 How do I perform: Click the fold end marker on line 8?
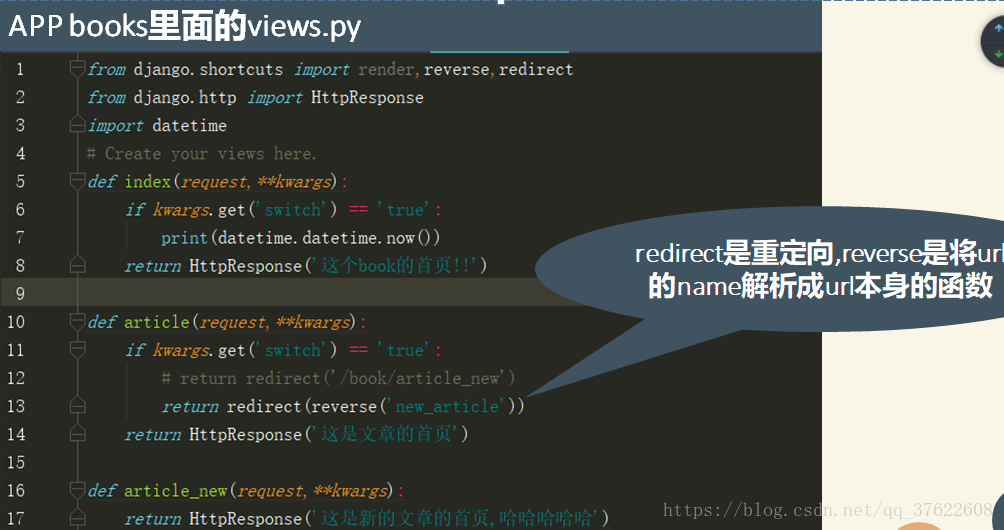[77, 265]
